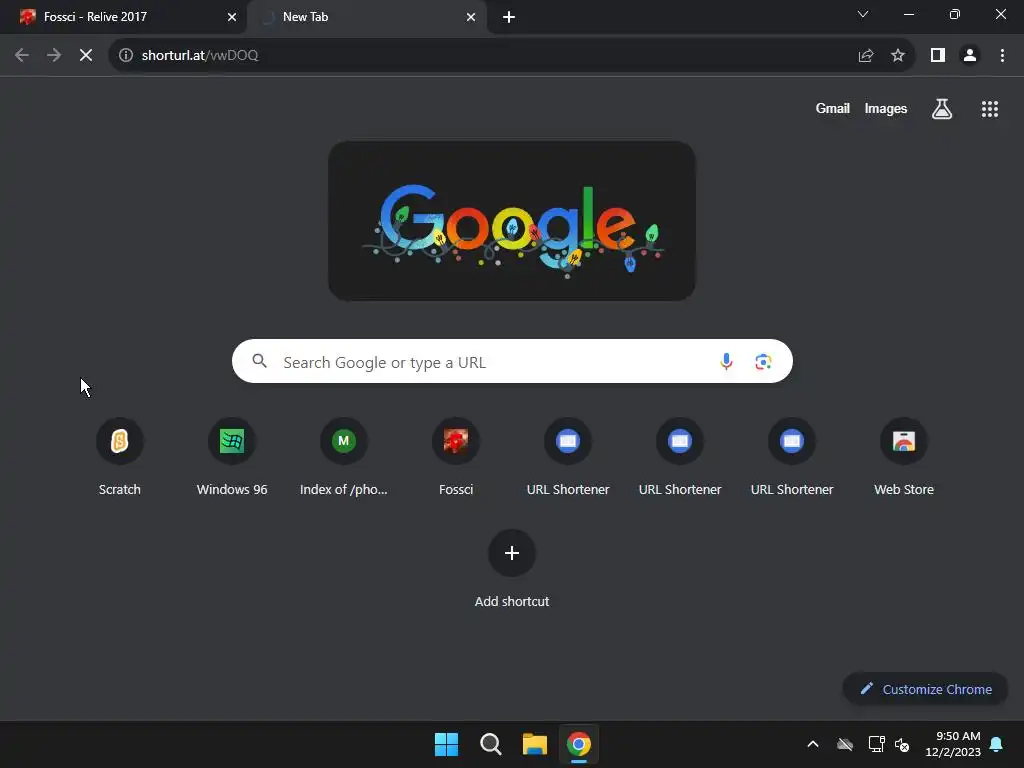This screenshot has height=768, width=1024.
Task: Select the New Tab tab
Action: [367, 17]
